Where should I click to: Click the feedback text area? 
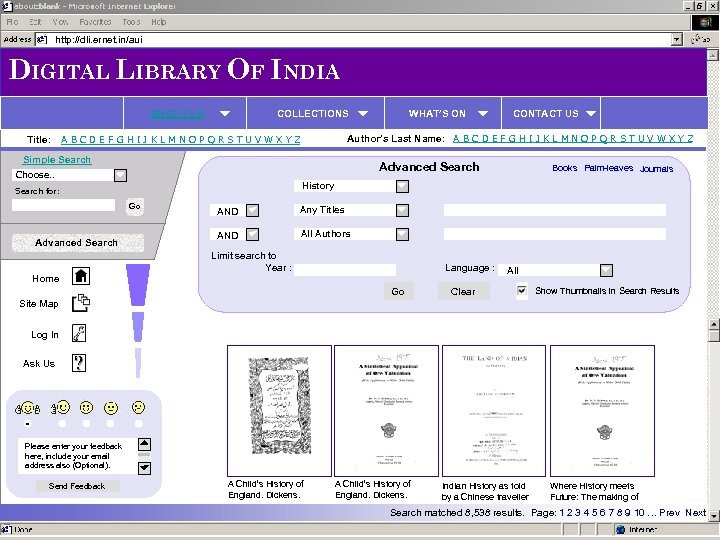point(78,456)
